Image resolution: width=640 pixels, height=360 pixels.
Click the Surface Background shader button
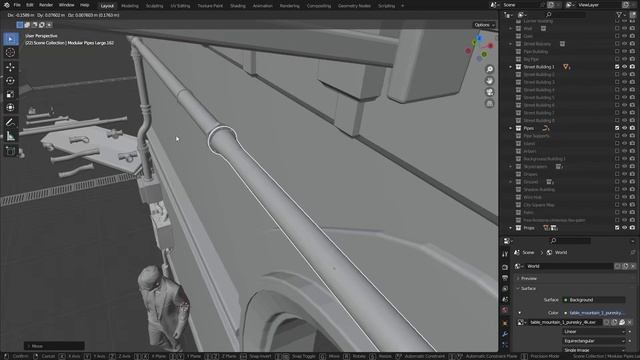[x=594, y=300]
